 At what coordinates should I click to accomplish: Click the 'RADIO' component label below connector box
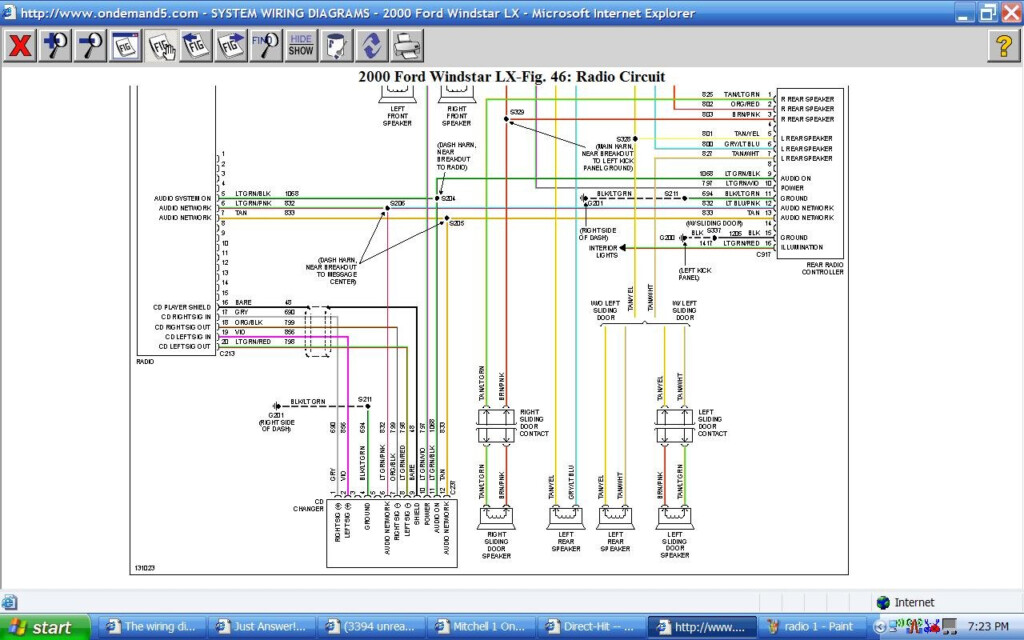pyautogui.click(x=145, y=361)
